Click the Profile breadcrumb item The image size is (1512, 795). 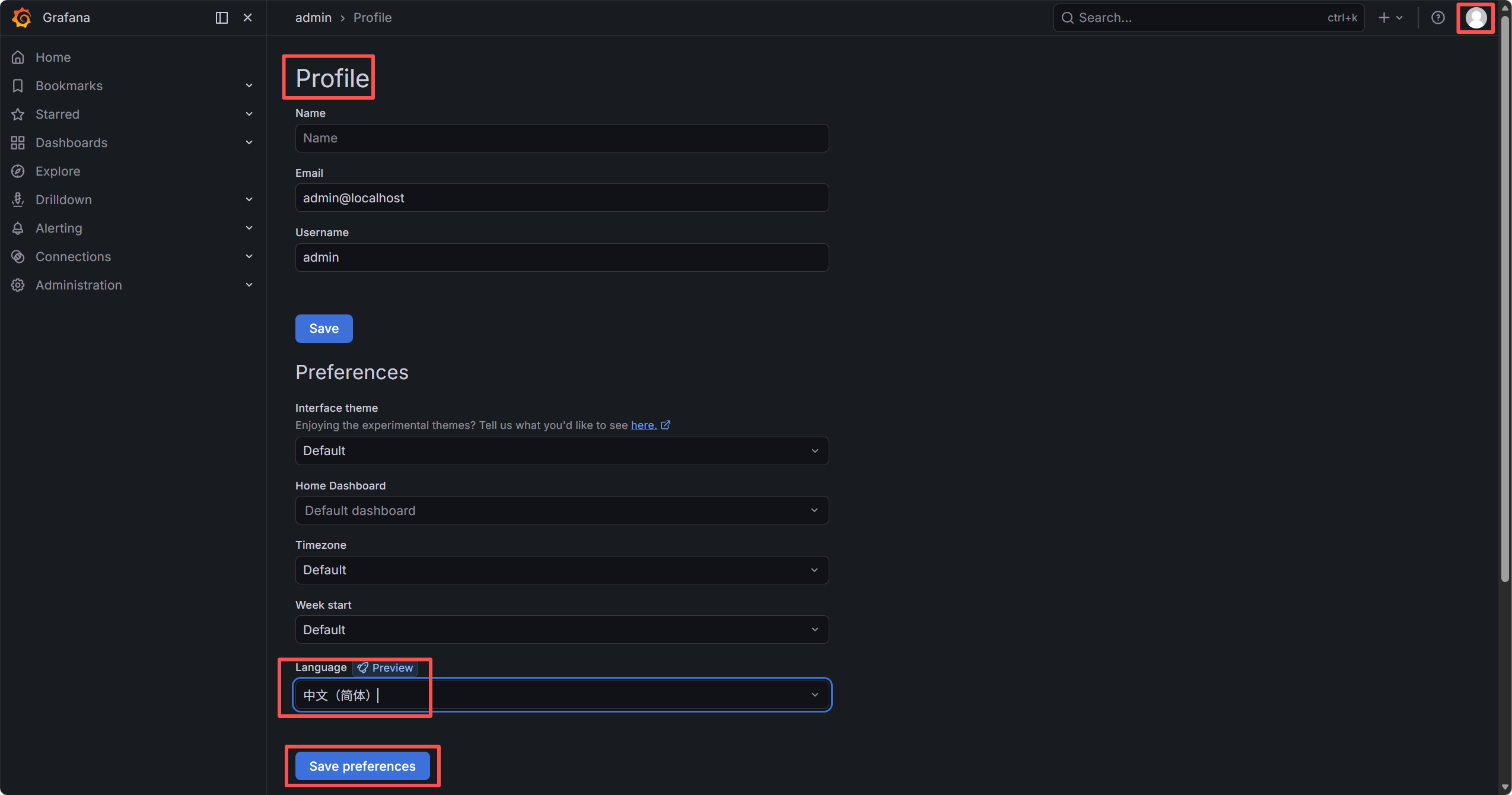(373, 18)
